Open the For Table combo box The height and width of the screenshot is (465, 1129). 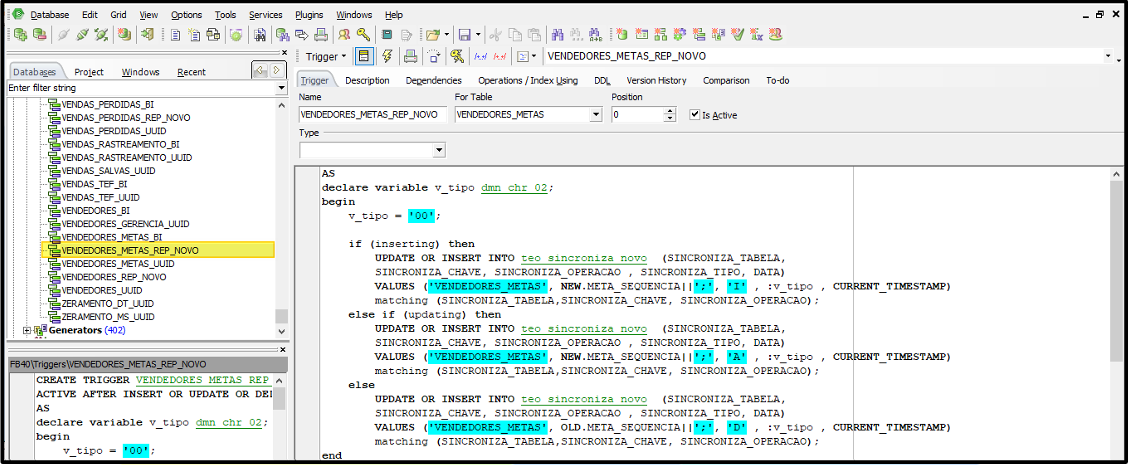coord(596,115)
